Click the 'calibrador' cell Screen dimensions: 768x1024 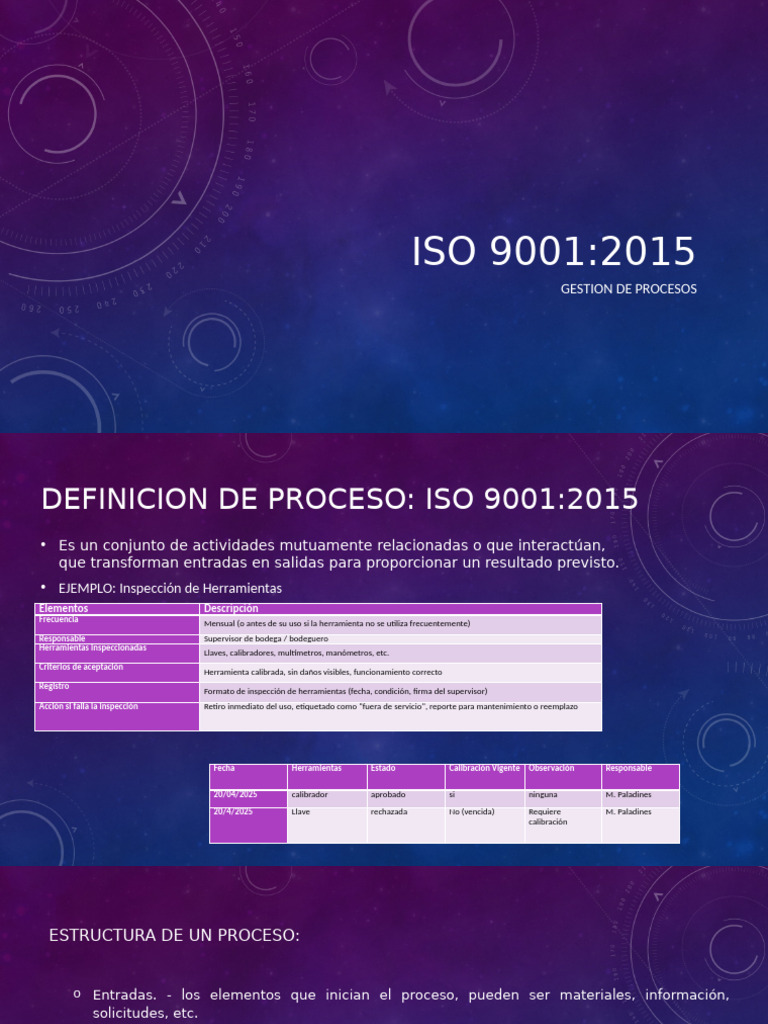(x=327, y=799)
